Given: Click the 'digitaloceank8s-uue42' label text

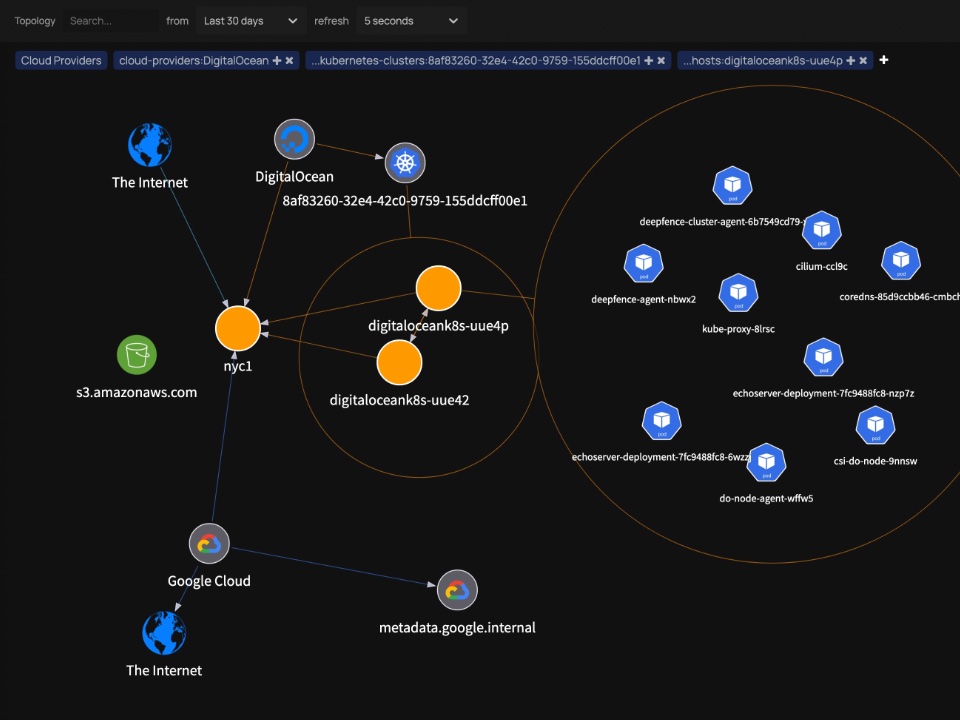Looking at the screenshot, I should (x=399, y=400).
